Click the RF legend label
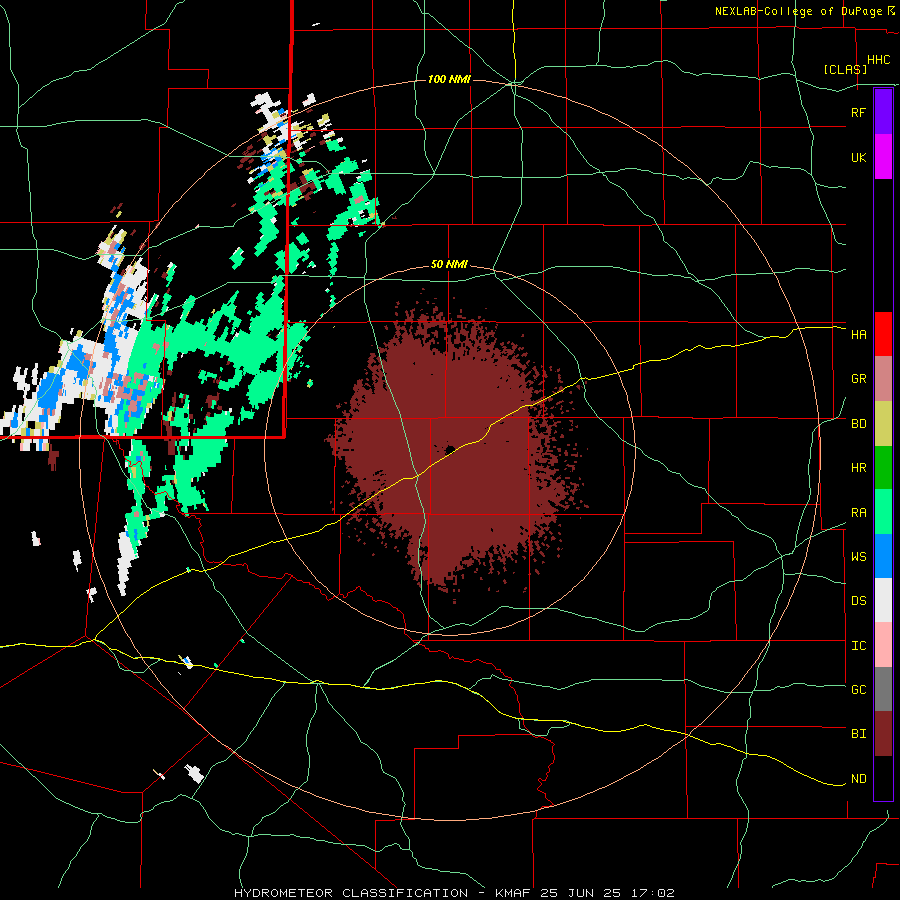This screenshot has width=900, height=900. (x=858, y=112)
